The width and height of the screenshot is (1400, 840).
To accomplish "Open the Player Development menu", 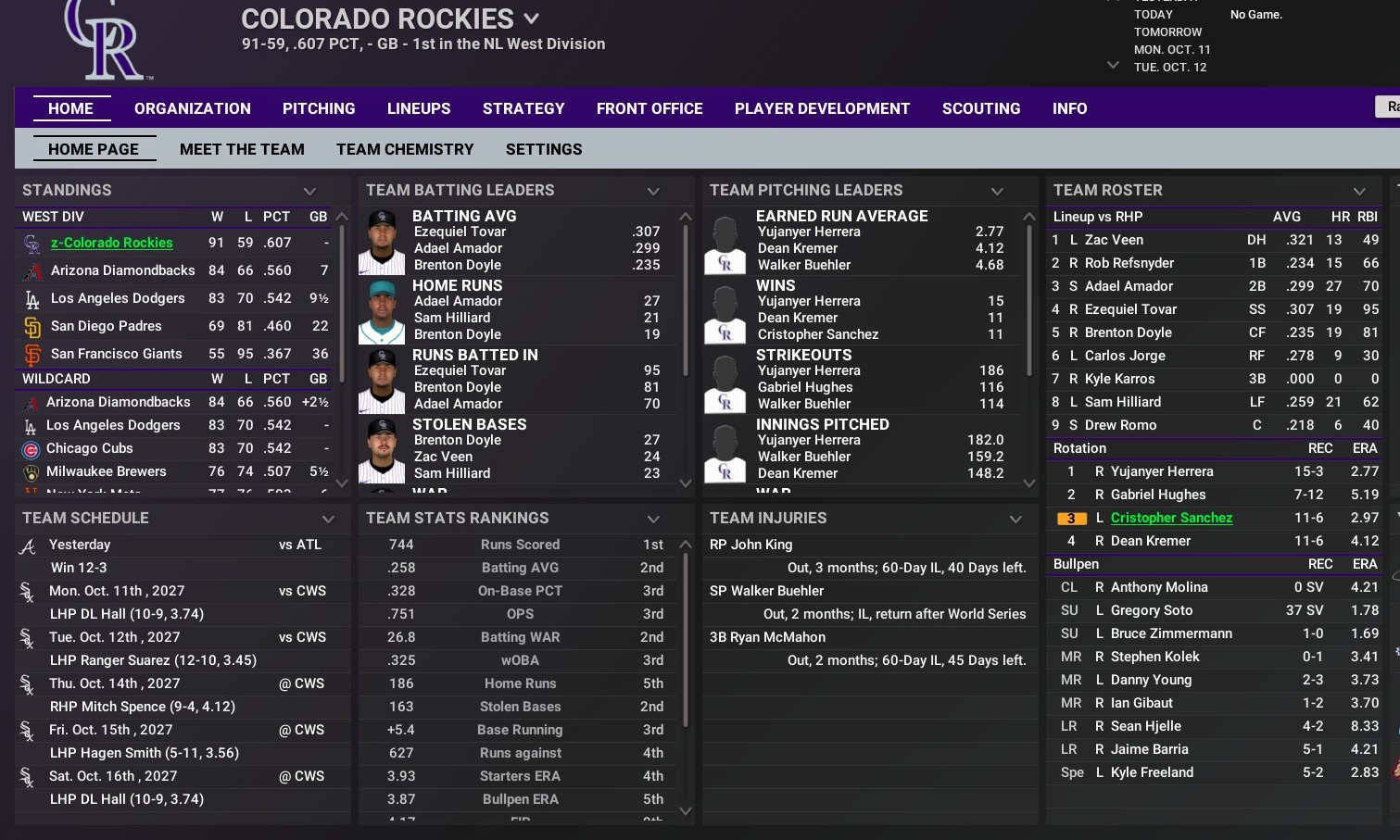I will click(x=822, y=108).
